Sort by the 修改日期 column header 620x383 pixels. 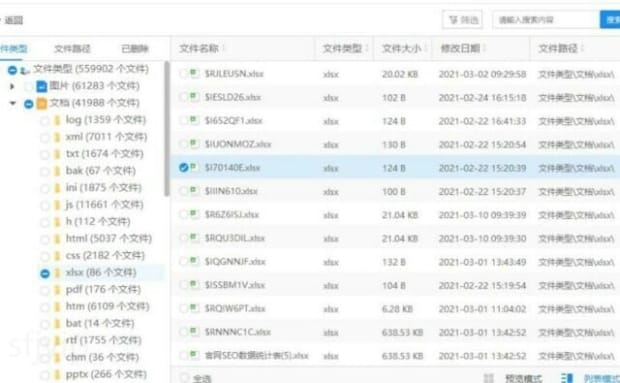click(460, 49)
